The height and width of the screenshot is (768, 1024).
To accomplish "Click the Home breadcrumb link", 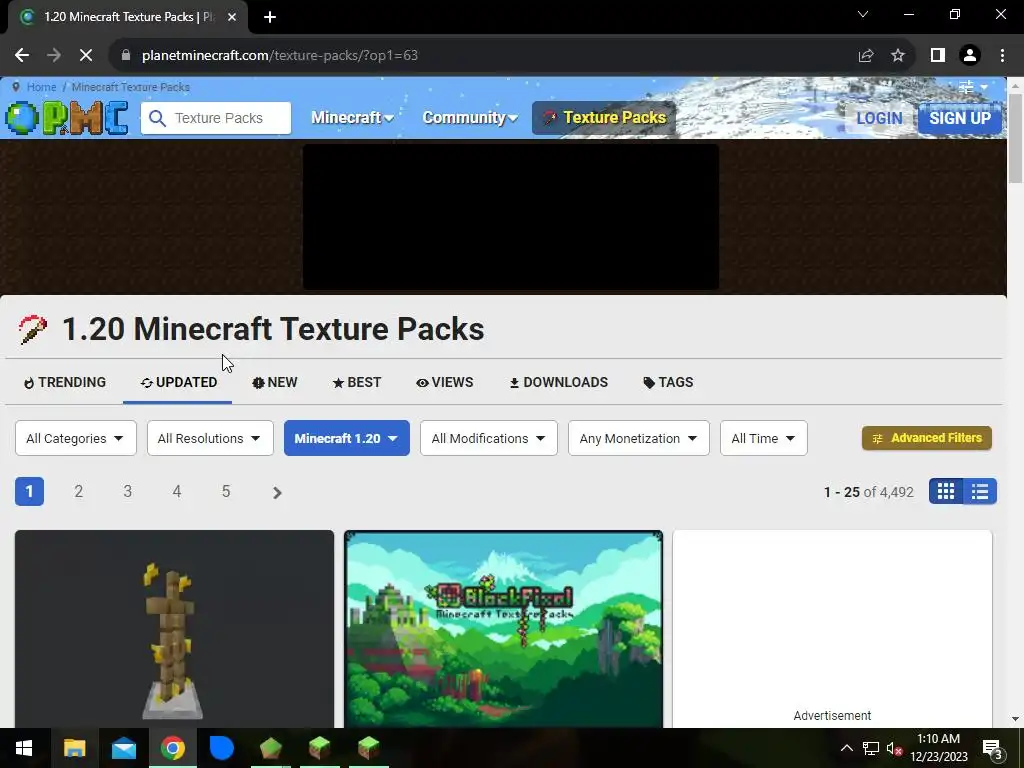I will pyautogui.click(x=41, y=87).
